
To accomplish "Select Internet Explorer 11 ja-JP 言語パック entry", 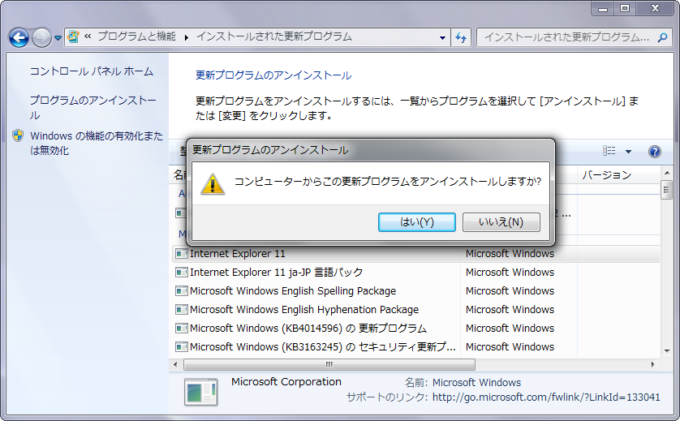I will click(276, 272).
